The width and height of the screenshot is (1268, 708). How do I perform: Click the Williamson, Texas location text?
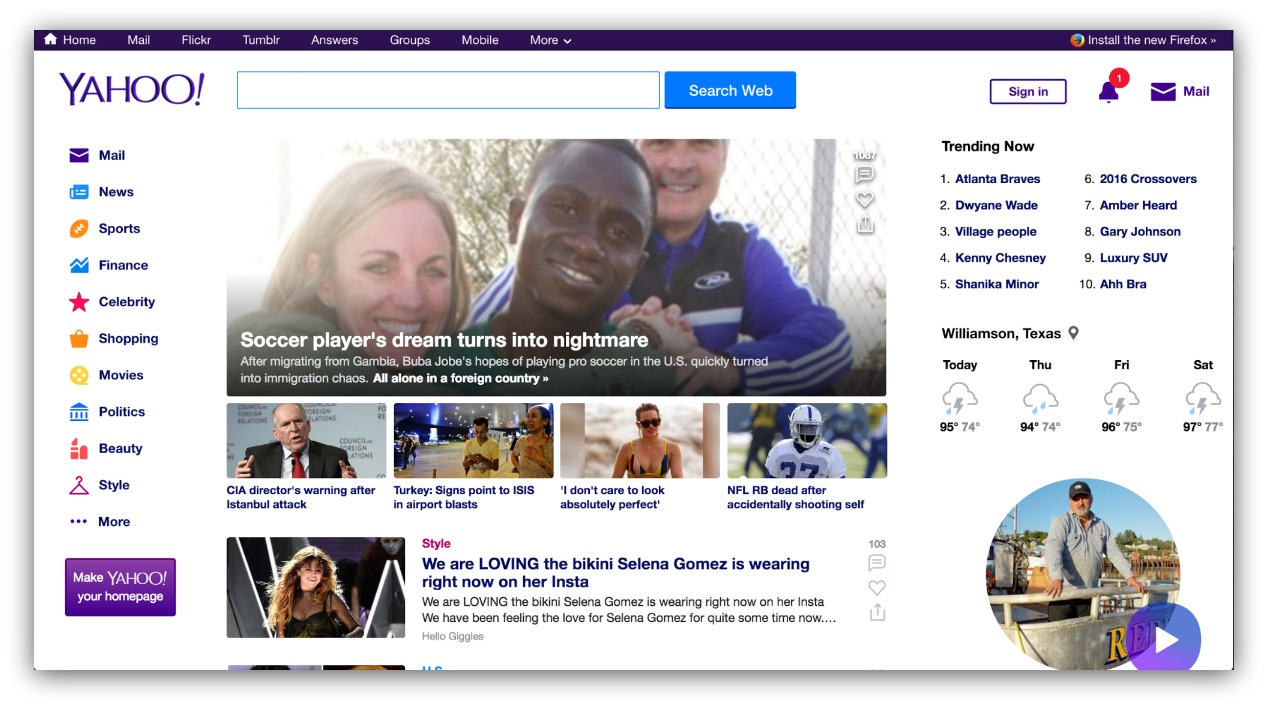pos(1001,333)
